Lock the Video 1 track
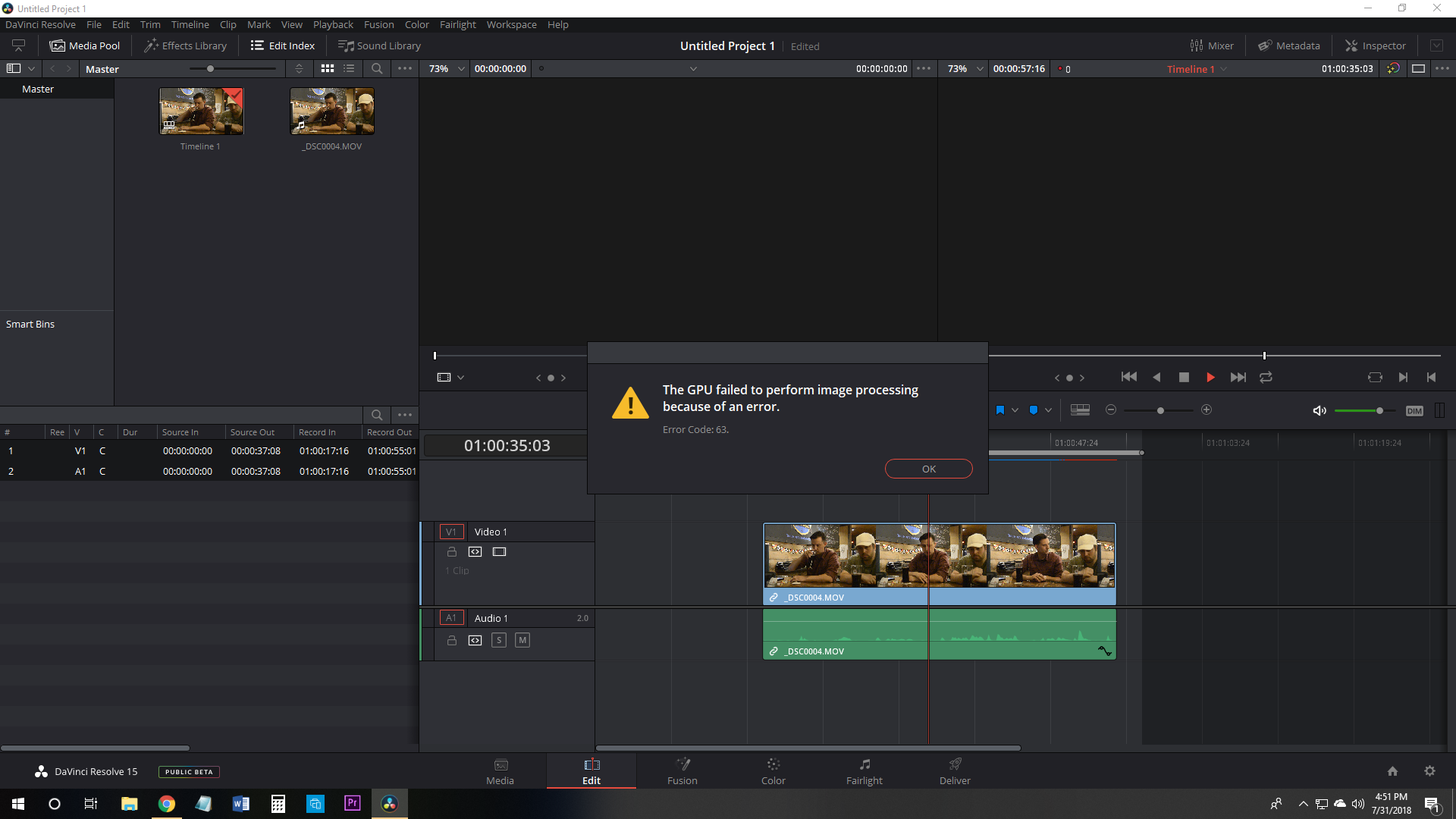 coord(452,551)
